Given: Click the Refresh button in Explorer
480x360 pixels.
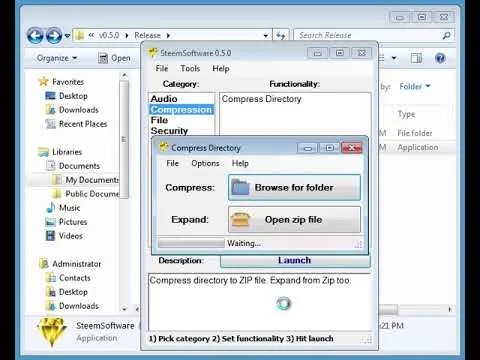Looking at the screenshot, I should pyautogui.click(x=281, y=35).
